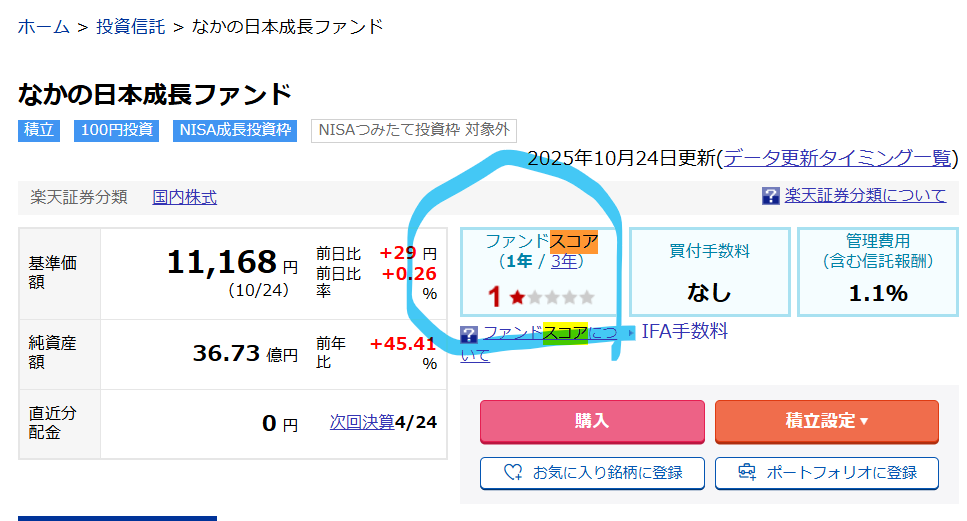Viewport: 967px width, 521px height.
Task: Click the question icon beside ファンドスコアについて
Action: click(469, 335)
